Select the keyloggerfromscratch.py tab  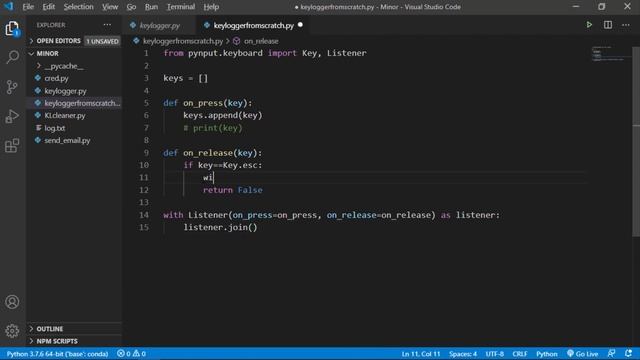click(253, 25)
